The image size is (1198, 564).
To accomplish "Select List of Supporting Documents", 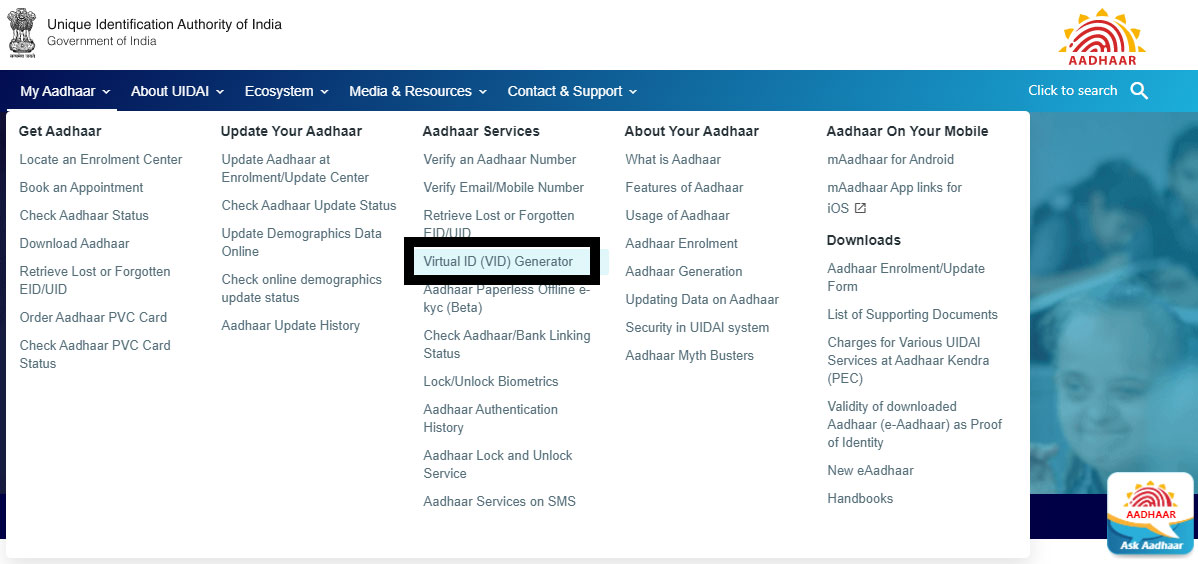I will [912, 315].
